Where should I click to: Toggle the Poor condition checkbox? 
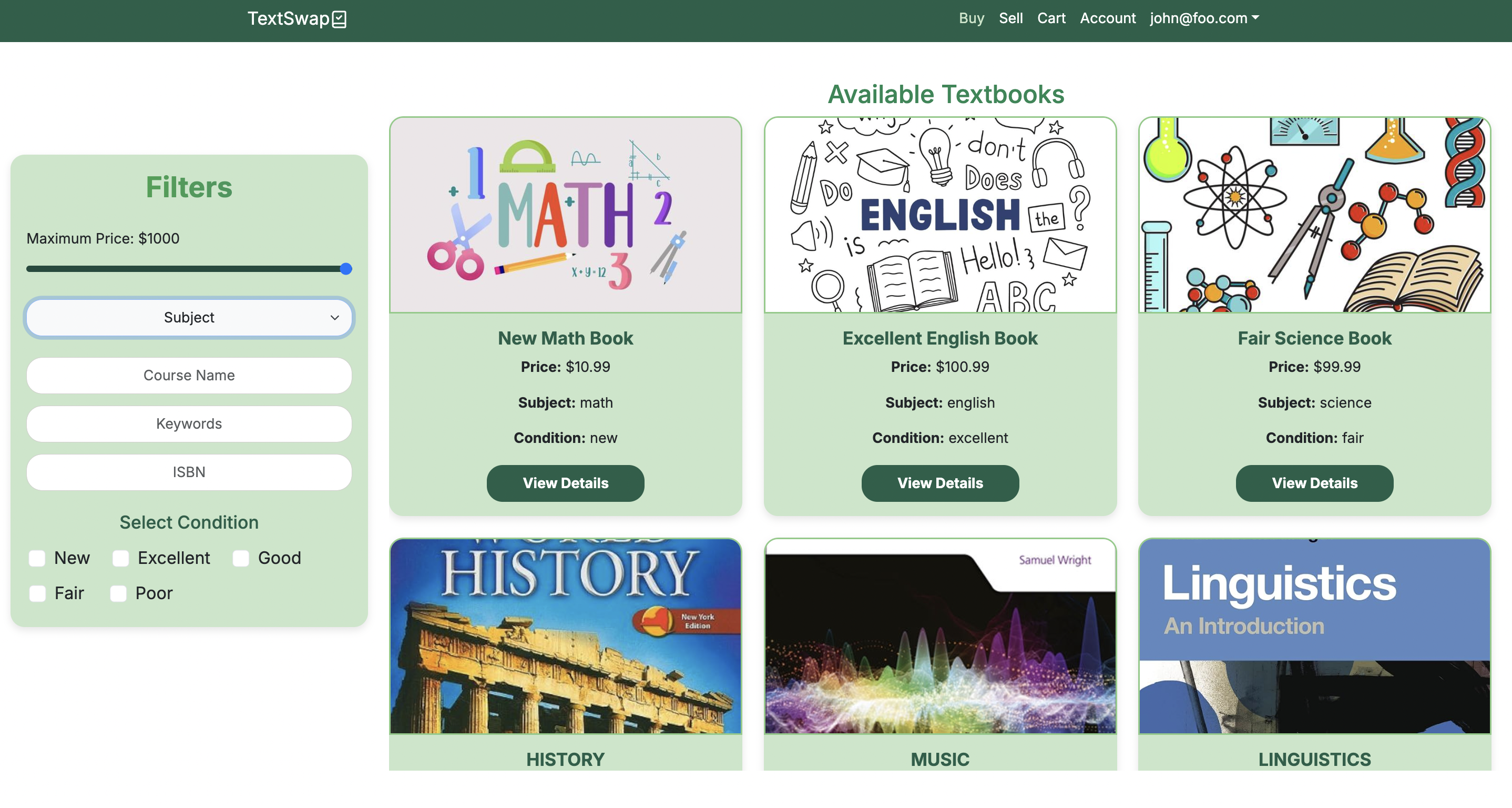coord(118,593)
